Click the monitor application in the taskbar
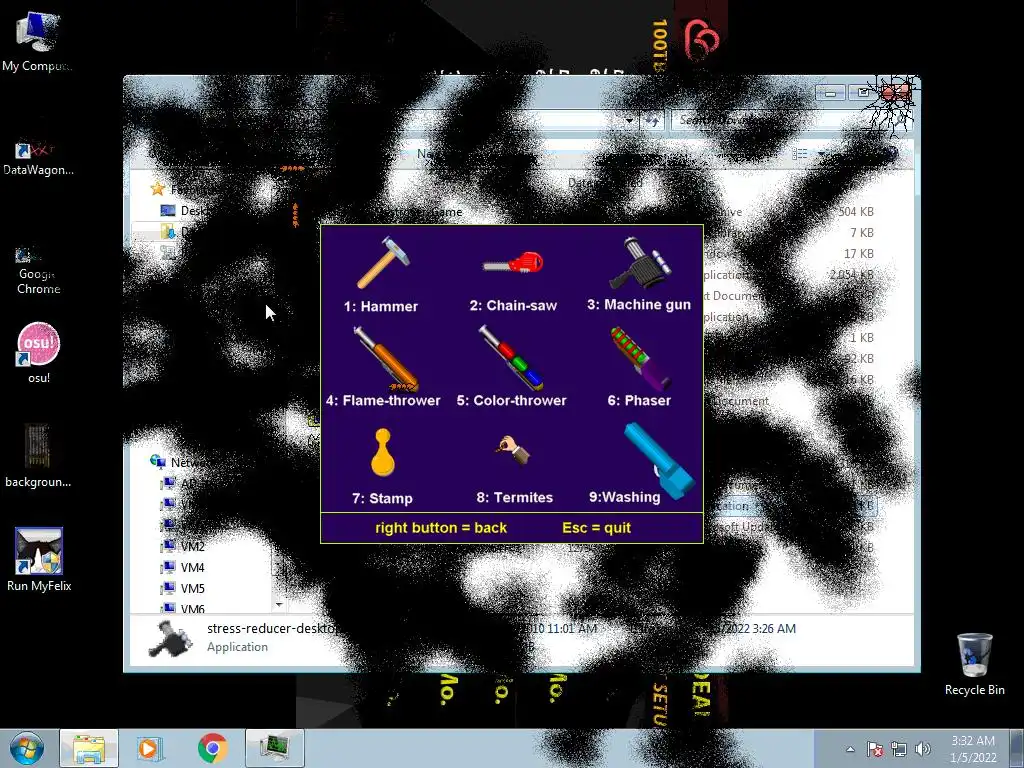The width and height of the screenshot is (1024, 768). [275, 748]
